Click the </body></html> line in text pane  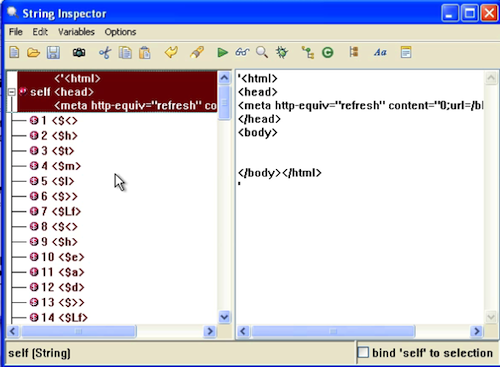coord(280,173)
